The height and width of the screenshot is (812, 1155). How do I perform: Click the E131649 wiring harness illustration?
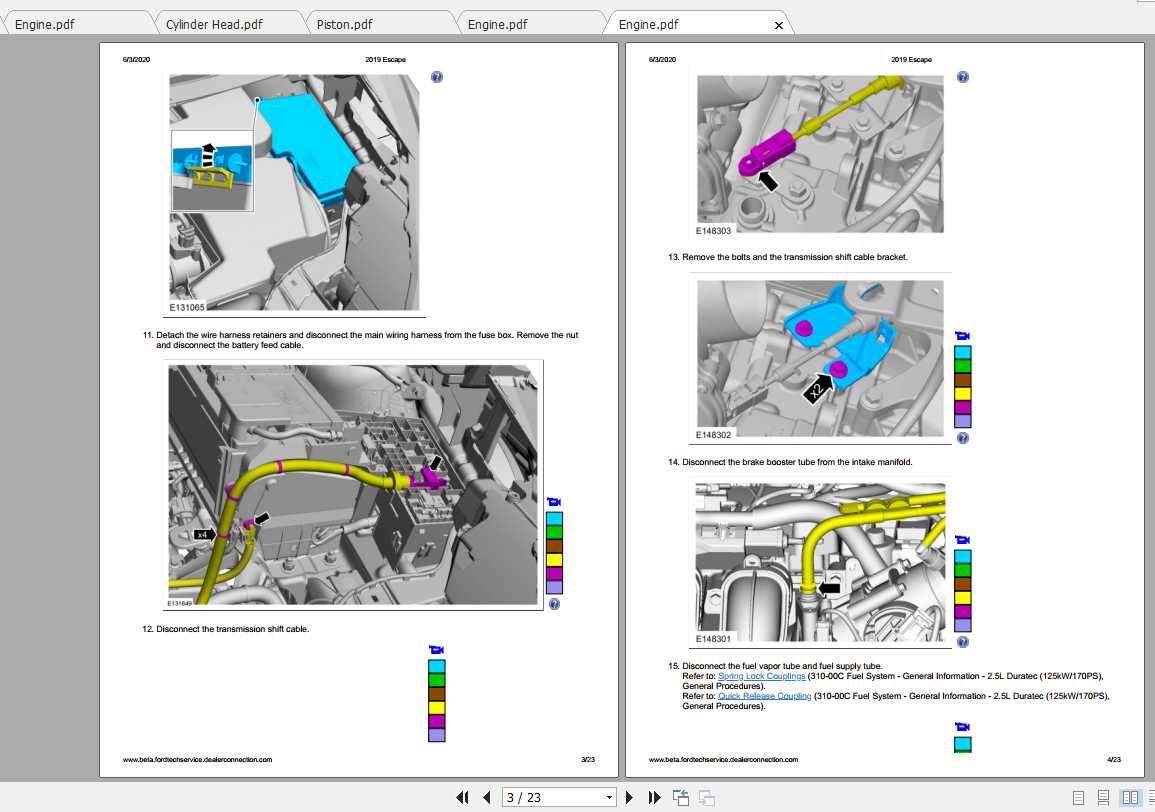tap(354, 485)
